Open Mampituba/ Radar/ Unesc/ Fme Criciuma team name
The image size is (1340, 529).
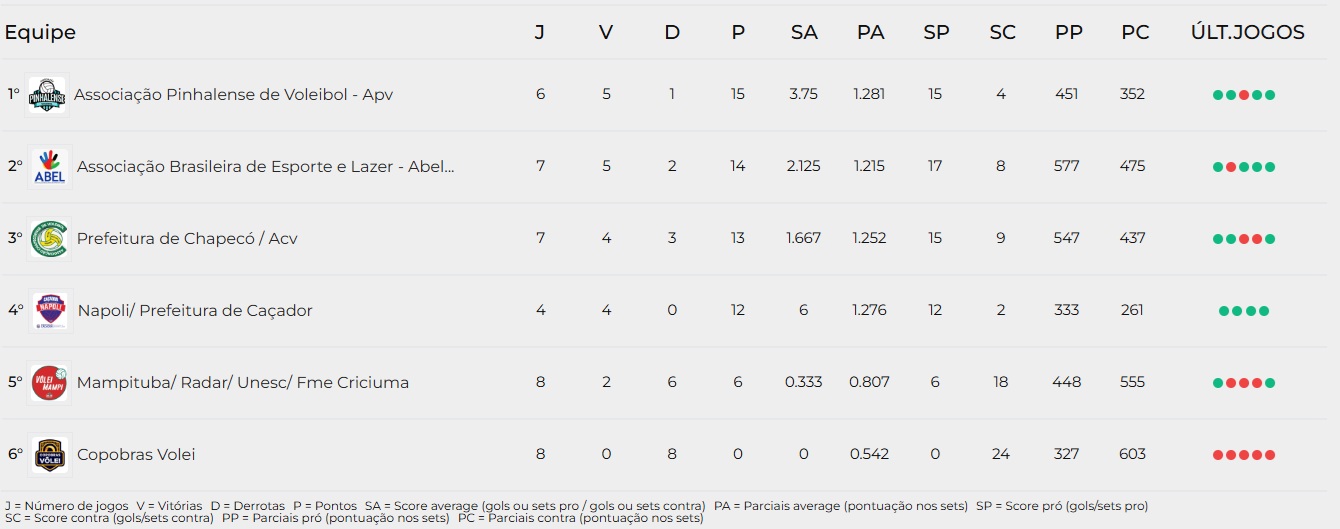(x=243, y=383)
